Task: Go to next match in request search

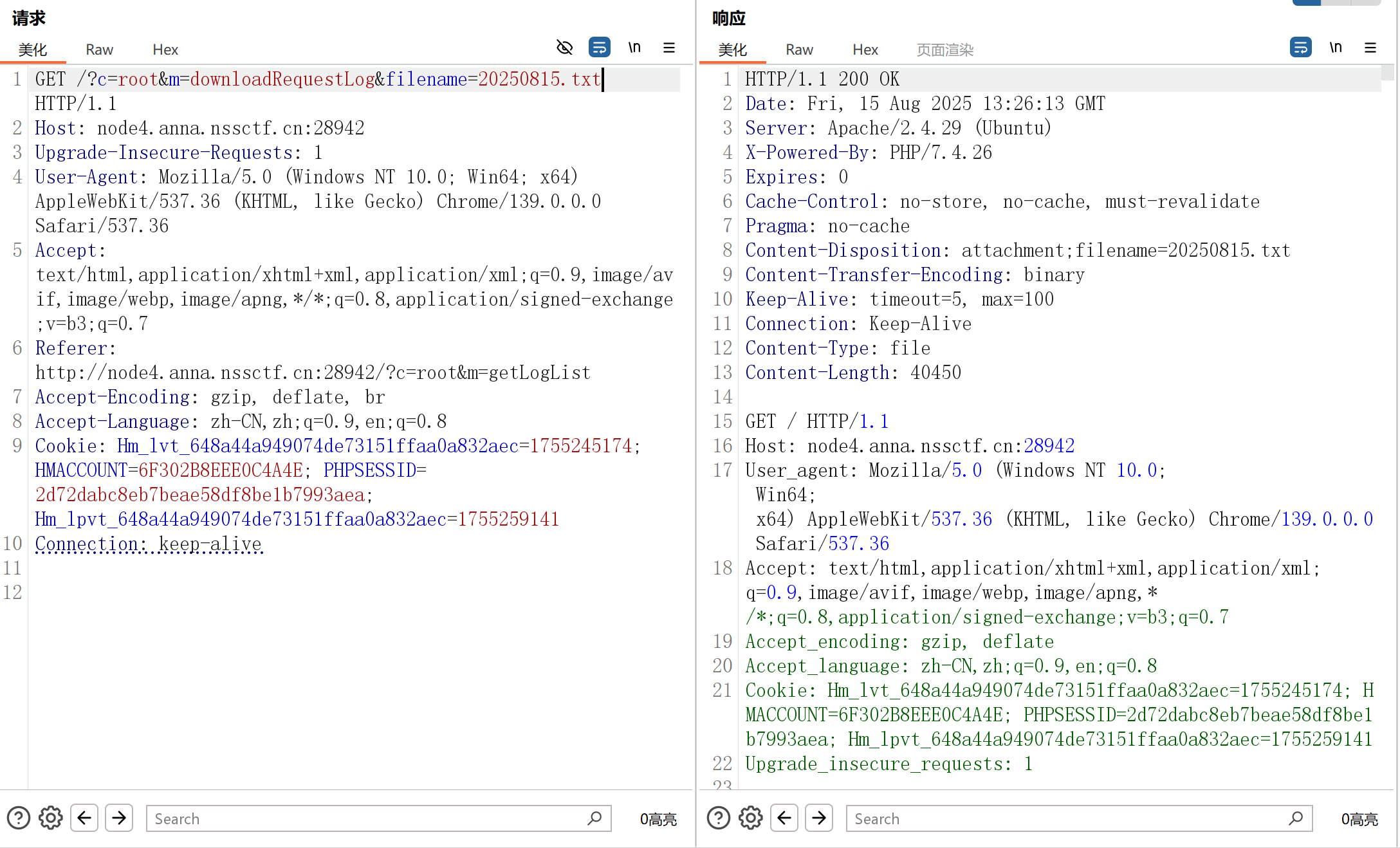Action: (119, 818)
